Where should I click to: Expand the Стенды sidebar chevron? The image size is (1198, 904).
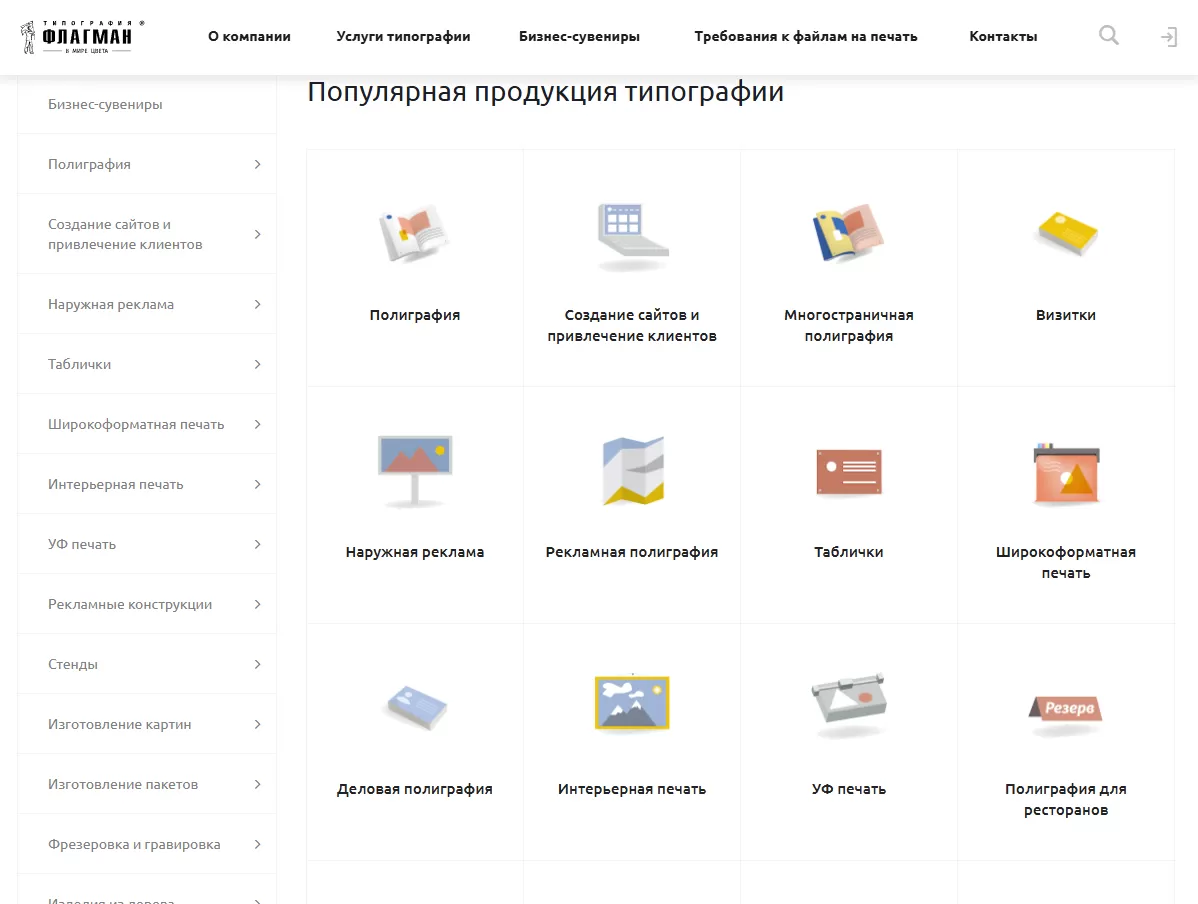pos(257,664)
